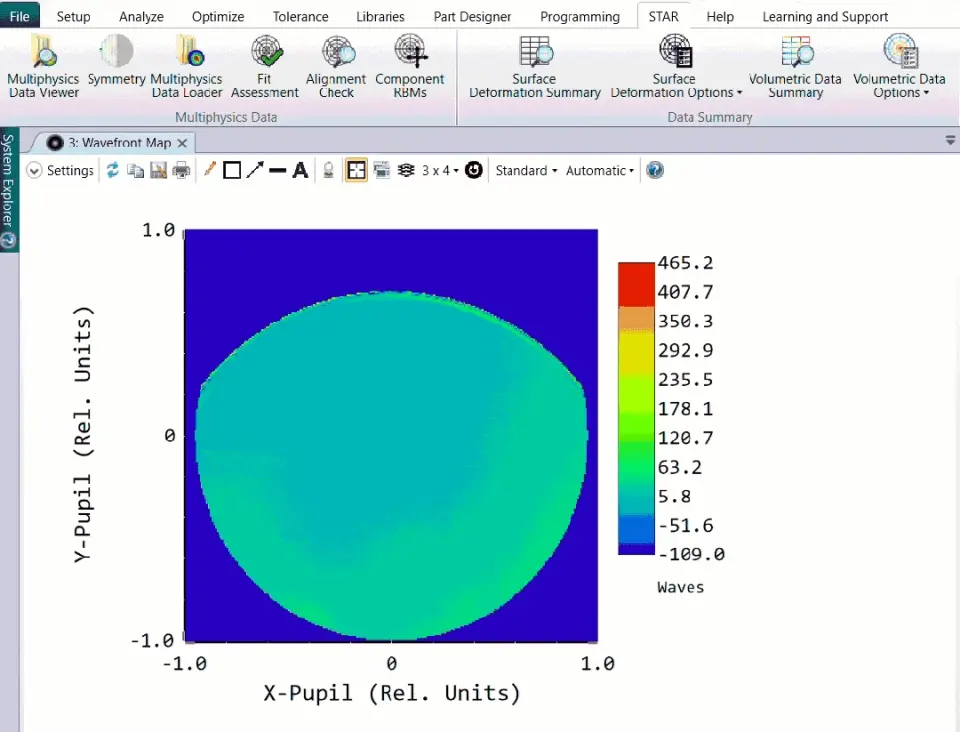
Task: Open the Volumetric Data Summary
Action: click(795, 66)
